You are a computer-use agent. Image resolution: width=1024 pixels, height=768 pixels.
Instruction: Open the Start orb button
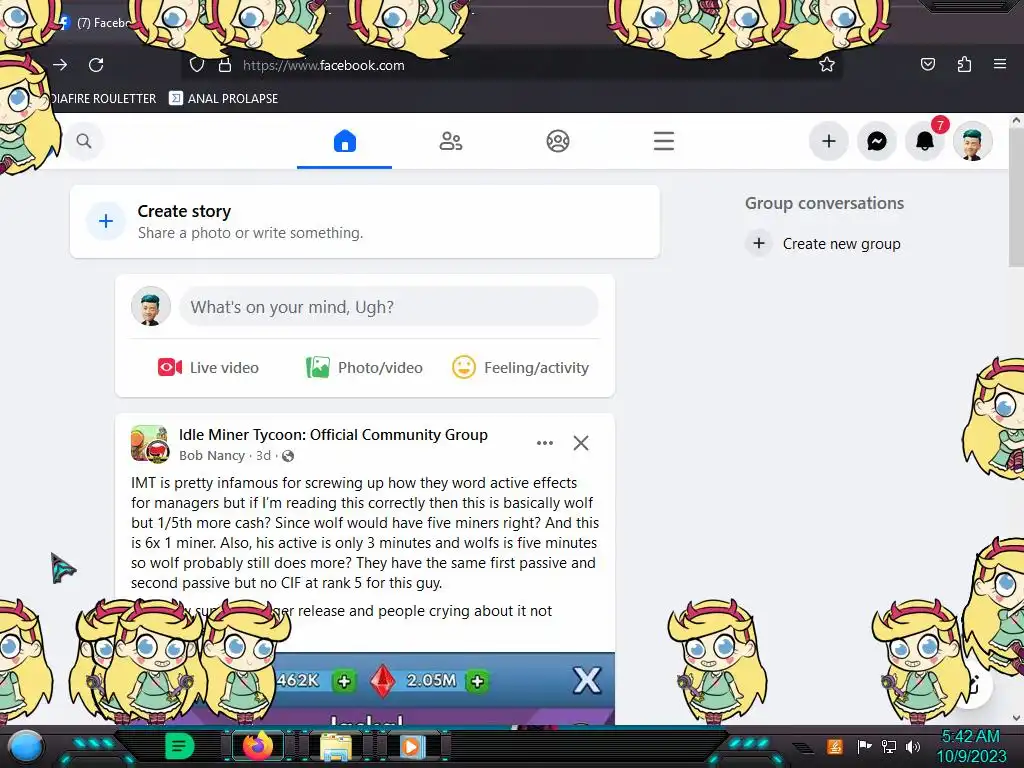(25, 746)
